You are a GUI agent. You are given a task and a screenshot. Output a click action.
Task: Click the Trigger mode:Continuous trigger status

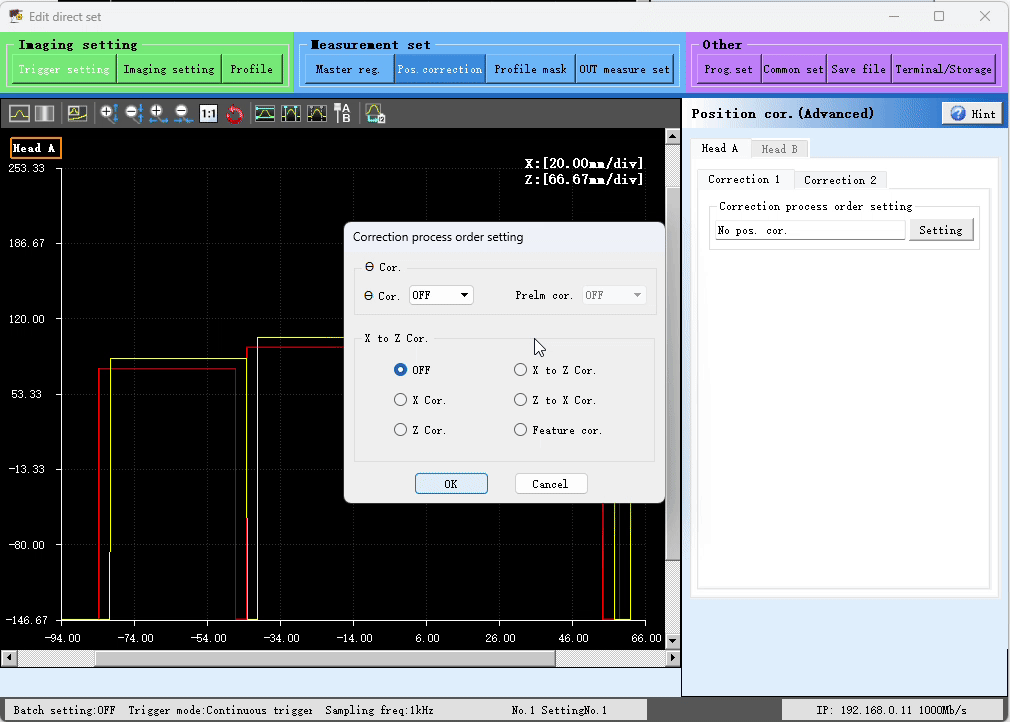220,710
